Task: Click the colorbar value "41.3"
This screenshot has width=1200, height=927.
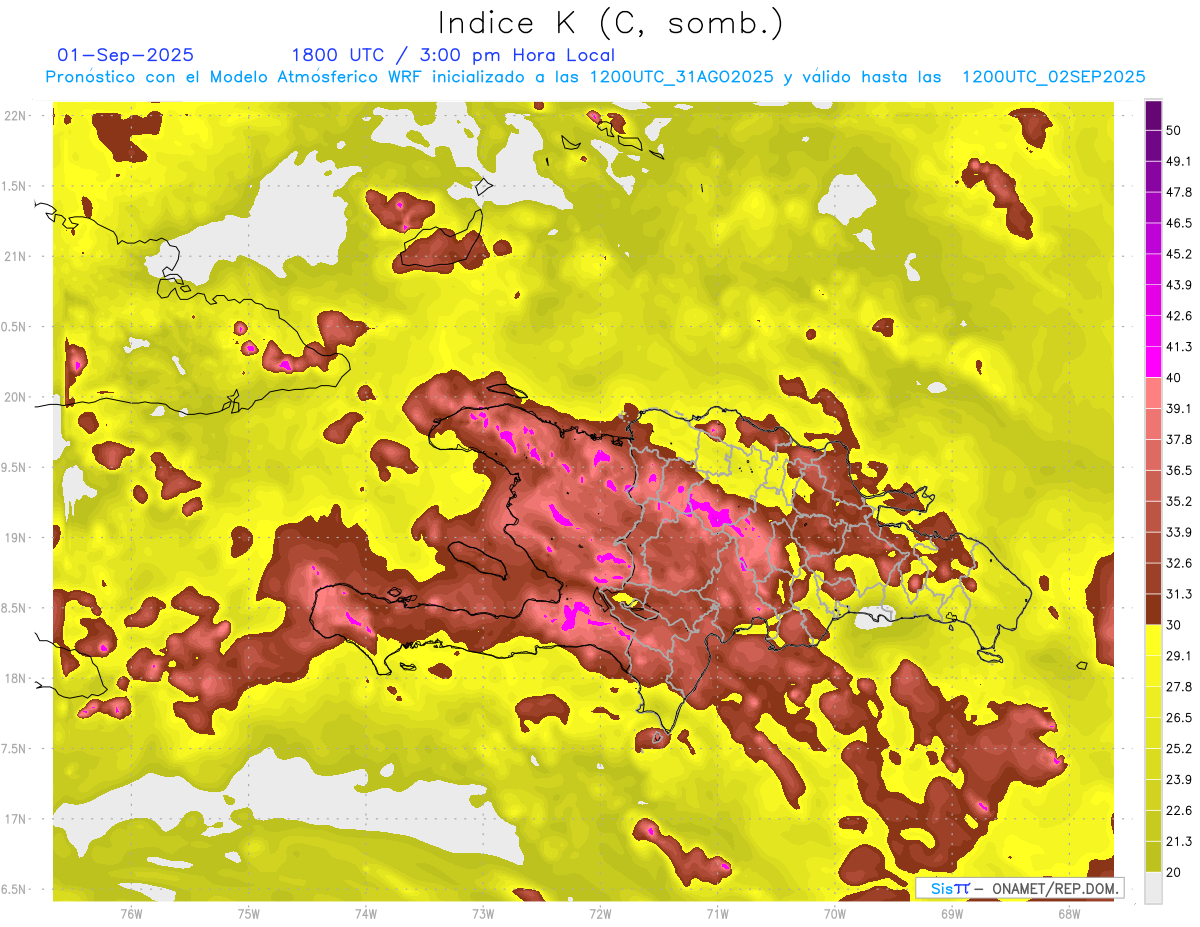Action: pyautogui.click(x=1180, y=347)
